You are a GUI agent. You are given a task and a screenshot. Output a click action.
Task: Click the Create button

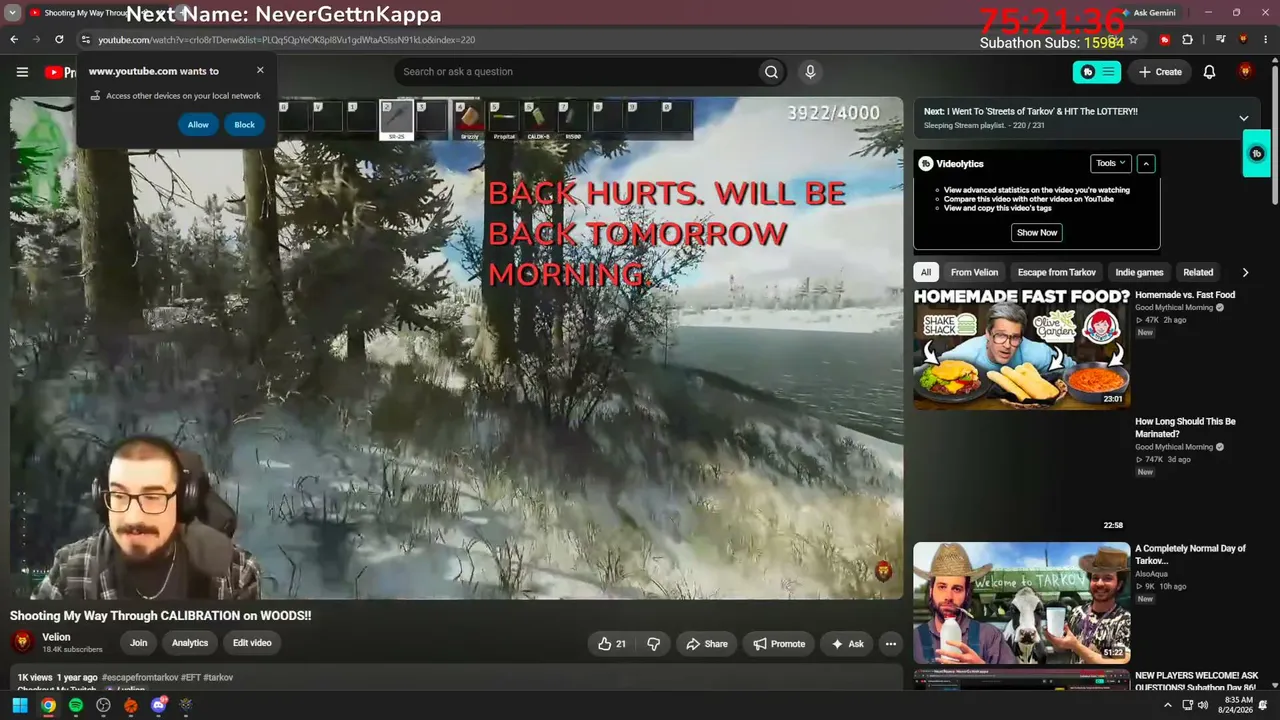click(1160, 72)
